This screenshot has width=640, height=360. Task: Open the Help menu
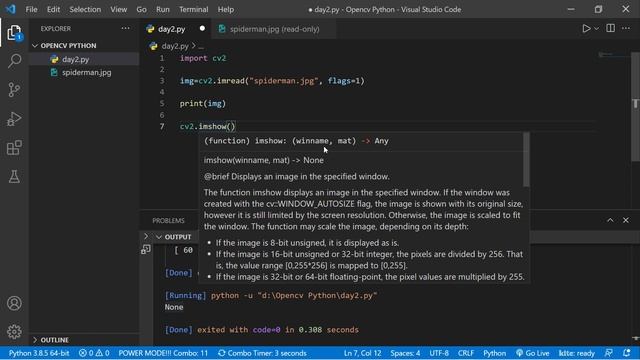pyautogui.click(x=226, y=9)
